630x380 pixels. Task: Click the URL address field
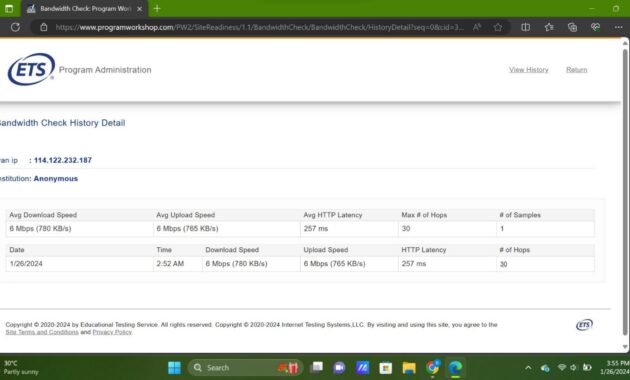click(x=259, y=27)
